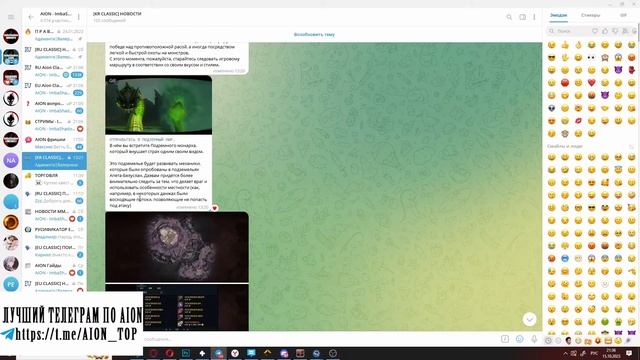Filter emoji by thumbs-down category icon

pos(615,31)
